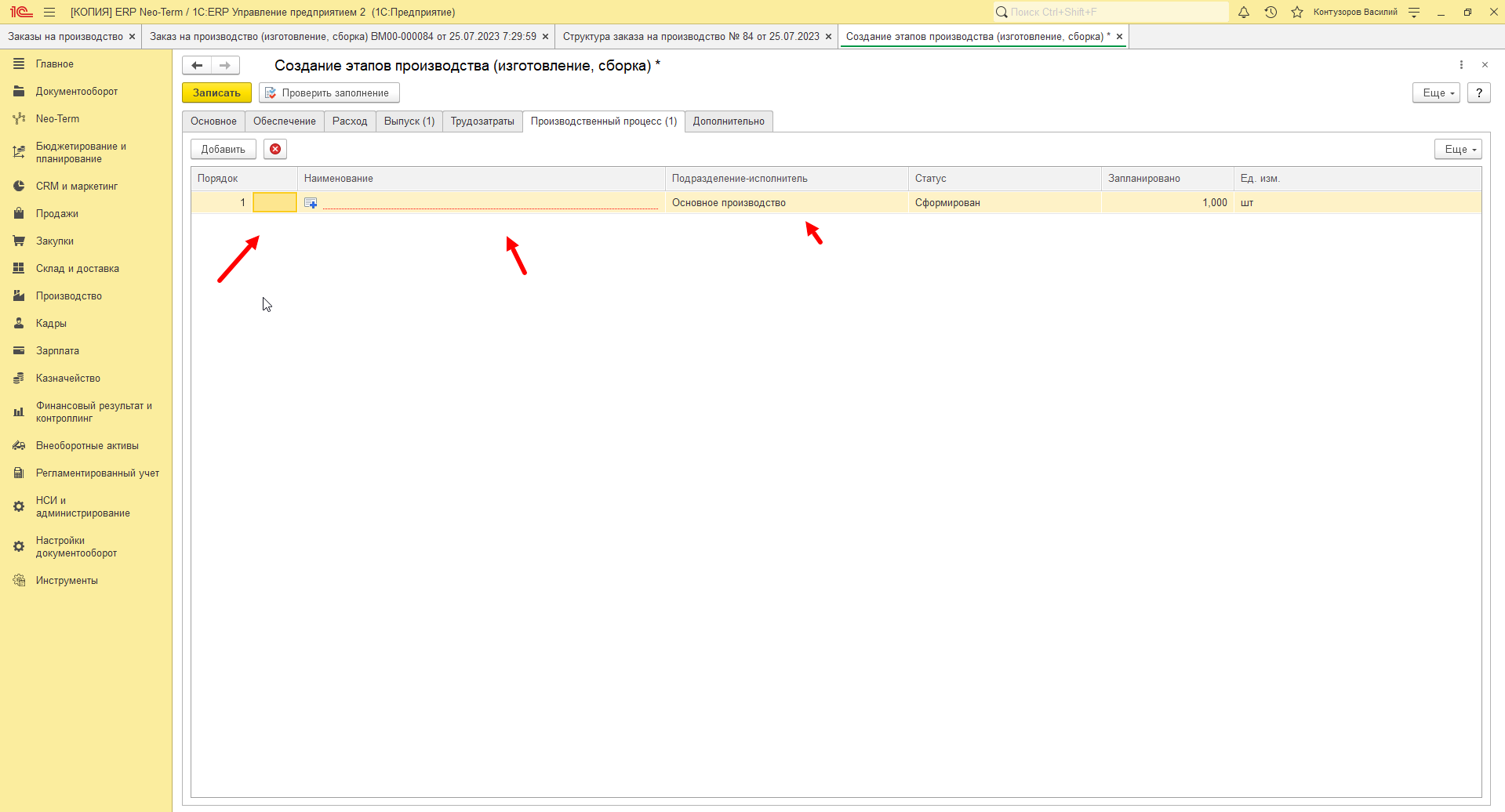This screenshot has width=1505, height=812.
Task: Close the Структура заказа на производство tab
Action: tap(828, 37)
